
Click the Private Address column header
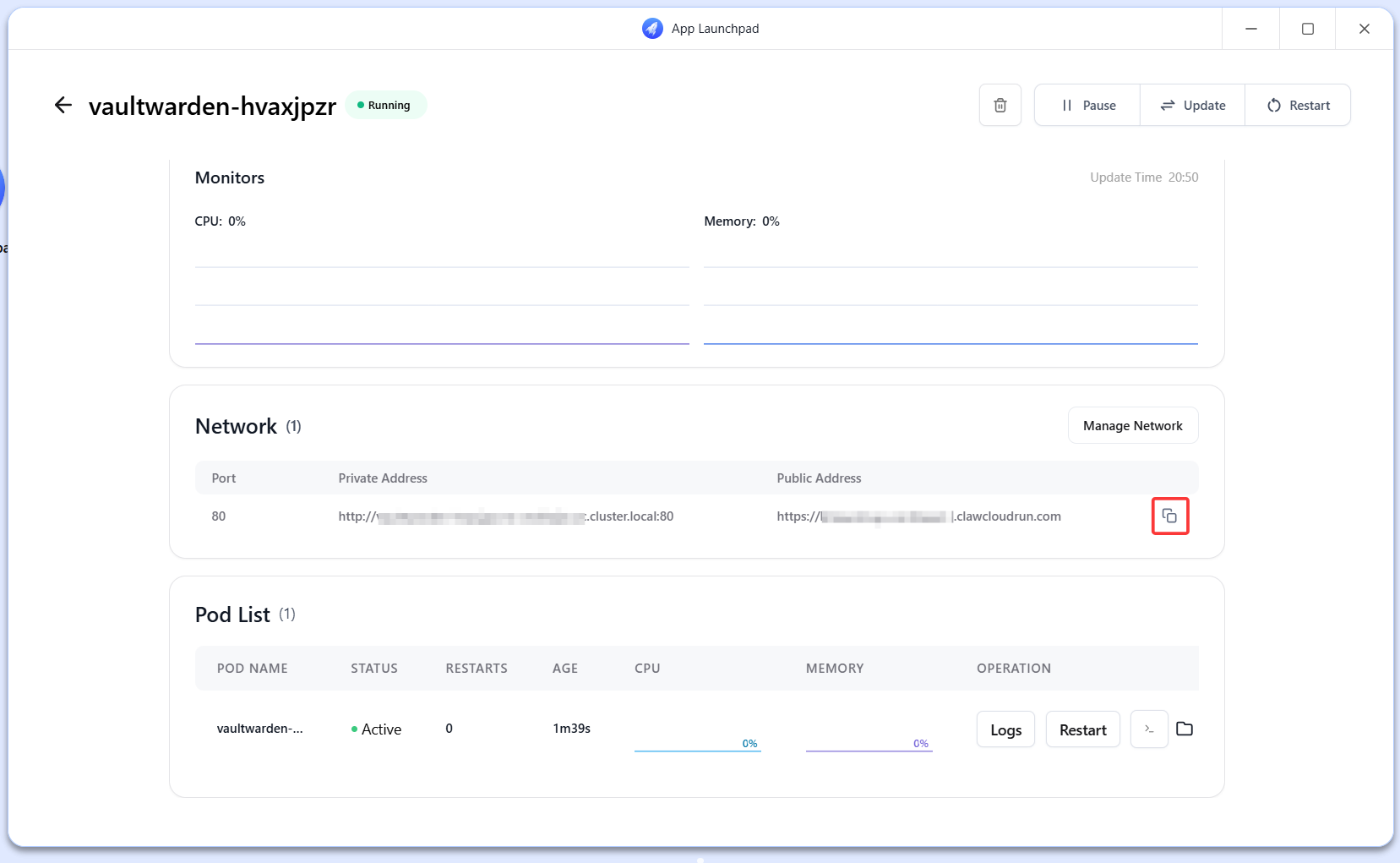click(383, 478)
